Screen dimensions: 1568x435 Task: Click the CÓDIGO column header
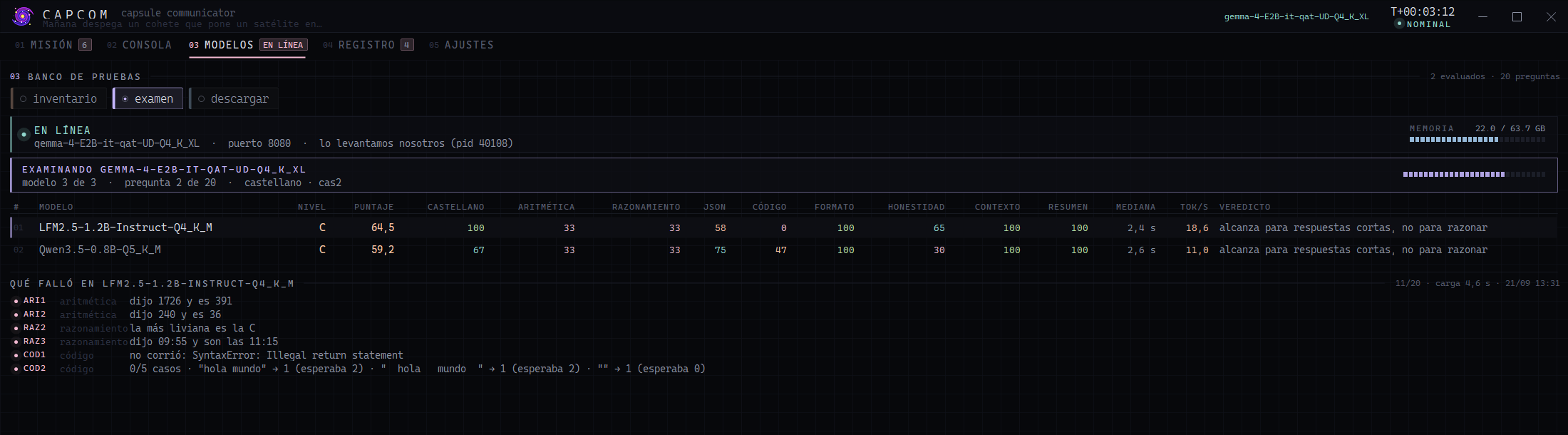[770, 207]
